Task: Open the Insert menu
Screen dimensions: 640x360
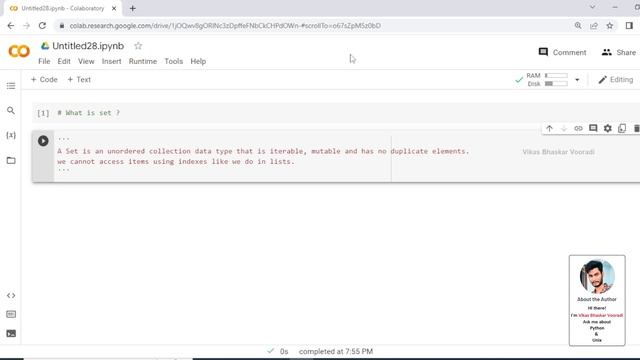Action: (x=111, y=61)
